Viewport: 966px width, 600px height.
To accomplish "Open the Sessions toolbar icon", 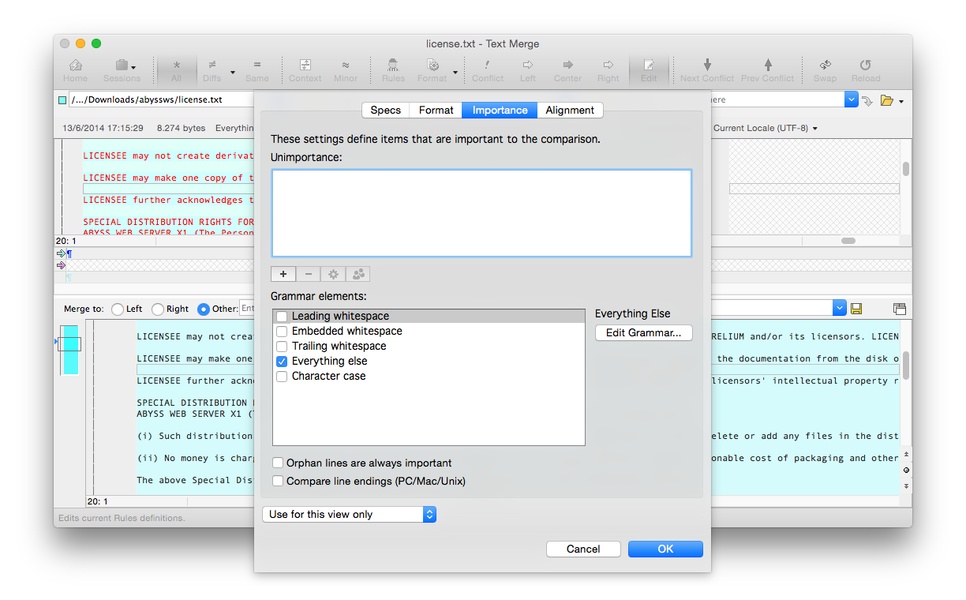I will (x=122, y=69).
